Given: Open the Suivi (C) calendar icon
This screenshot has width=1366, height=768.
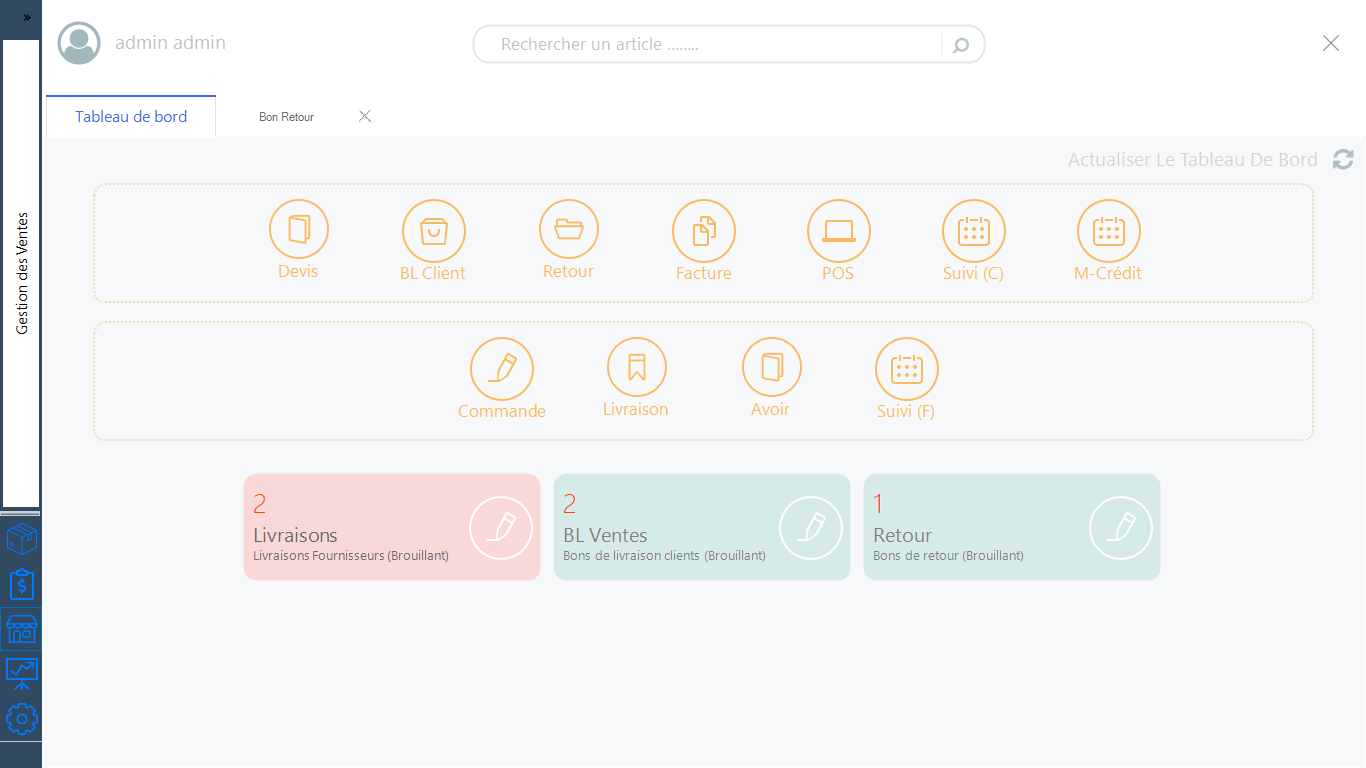Looking at the screenshot, I should (x=973, y=231).
